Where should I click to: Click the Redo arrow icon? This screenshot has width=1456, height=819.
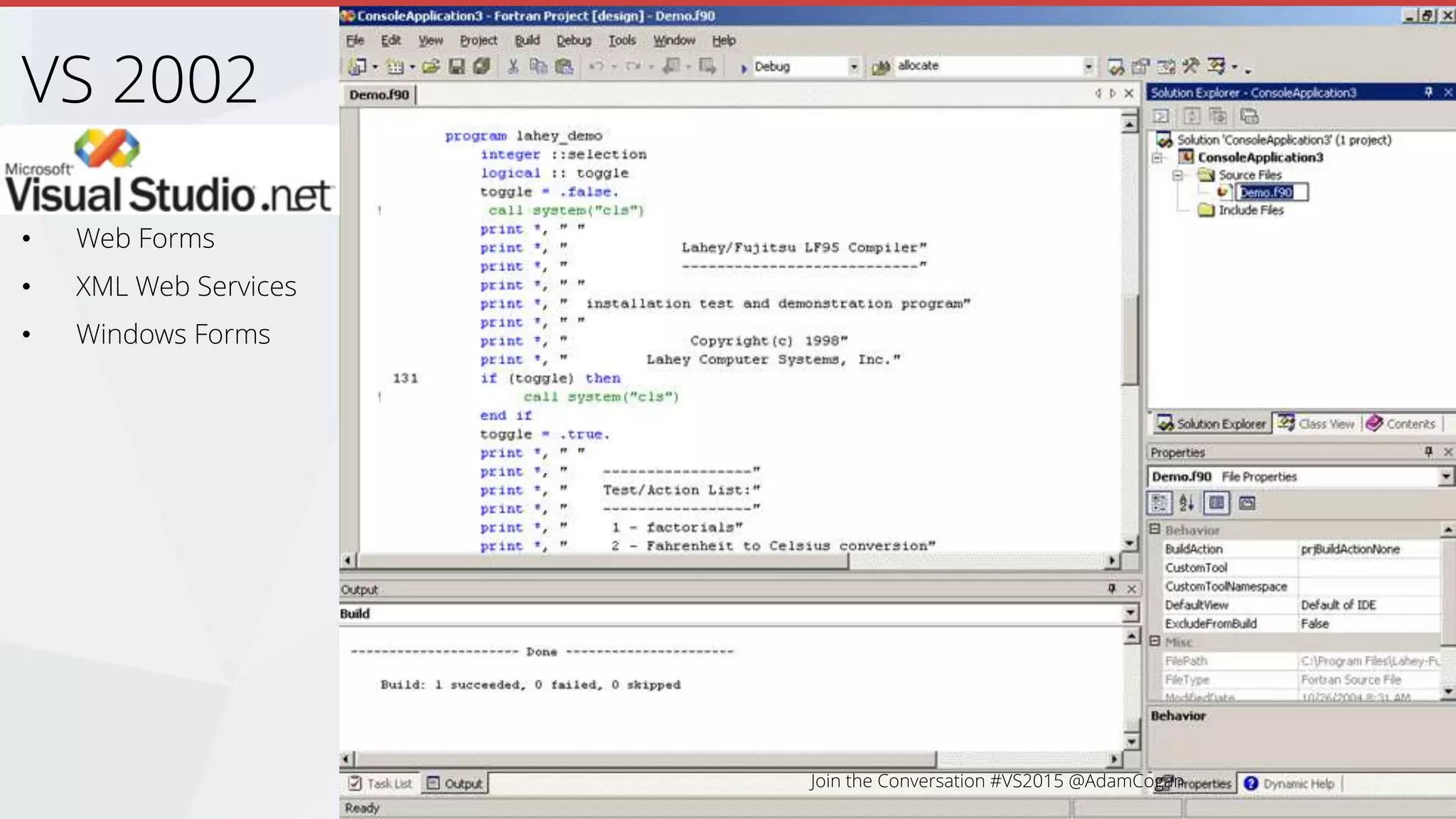[633, 67]
